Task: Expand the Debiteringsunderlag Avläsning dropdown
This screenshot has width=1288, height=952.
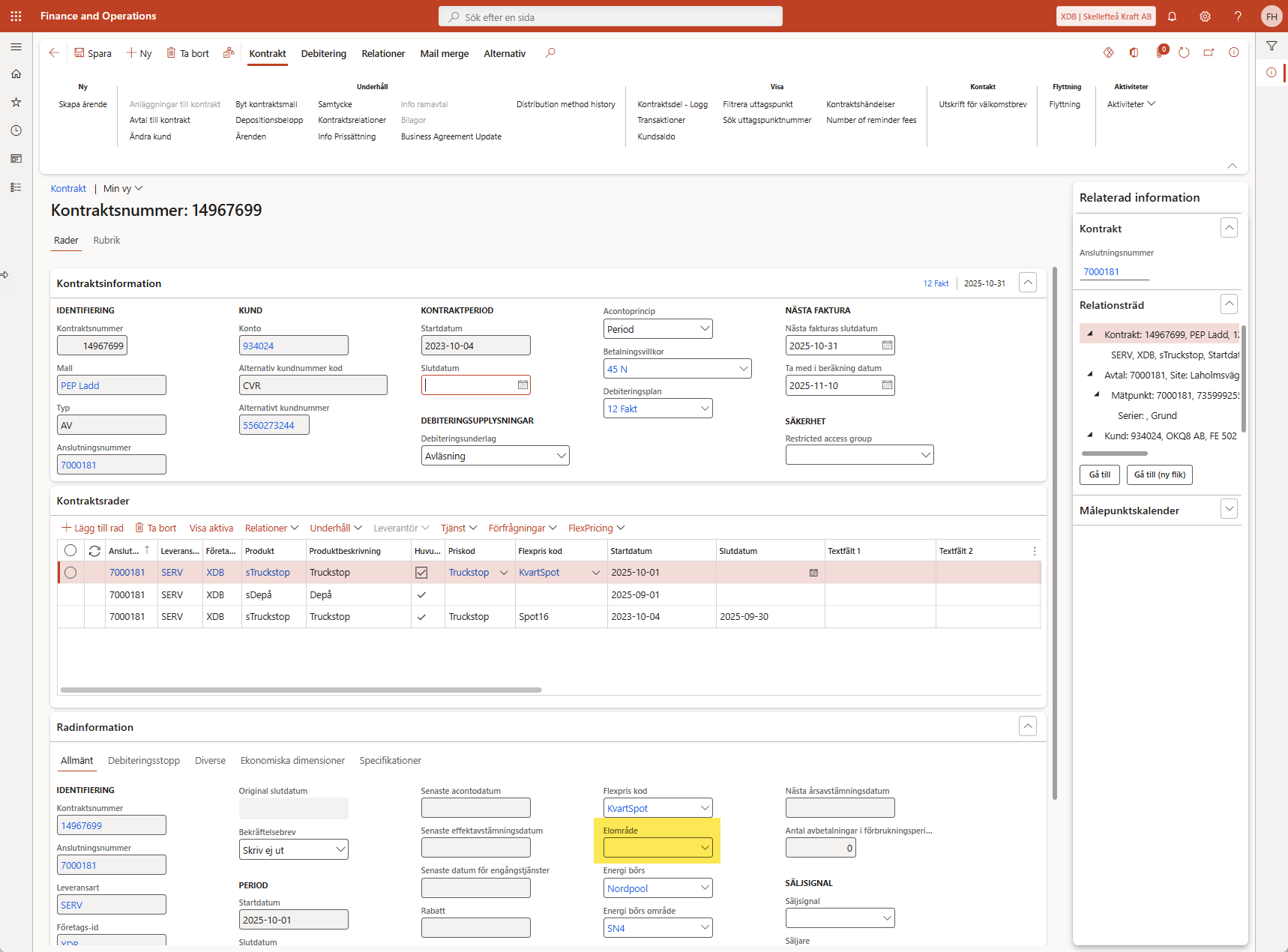Action: 561,456
